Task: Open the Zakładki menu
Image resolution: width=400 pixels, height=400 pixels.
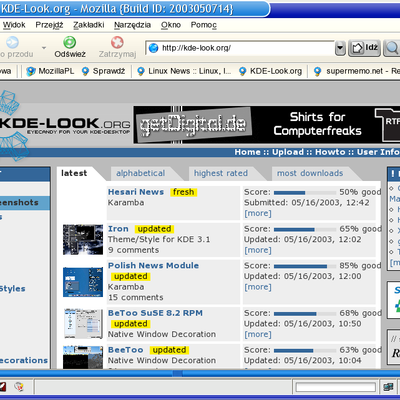Action: click(x=89, y=25)
